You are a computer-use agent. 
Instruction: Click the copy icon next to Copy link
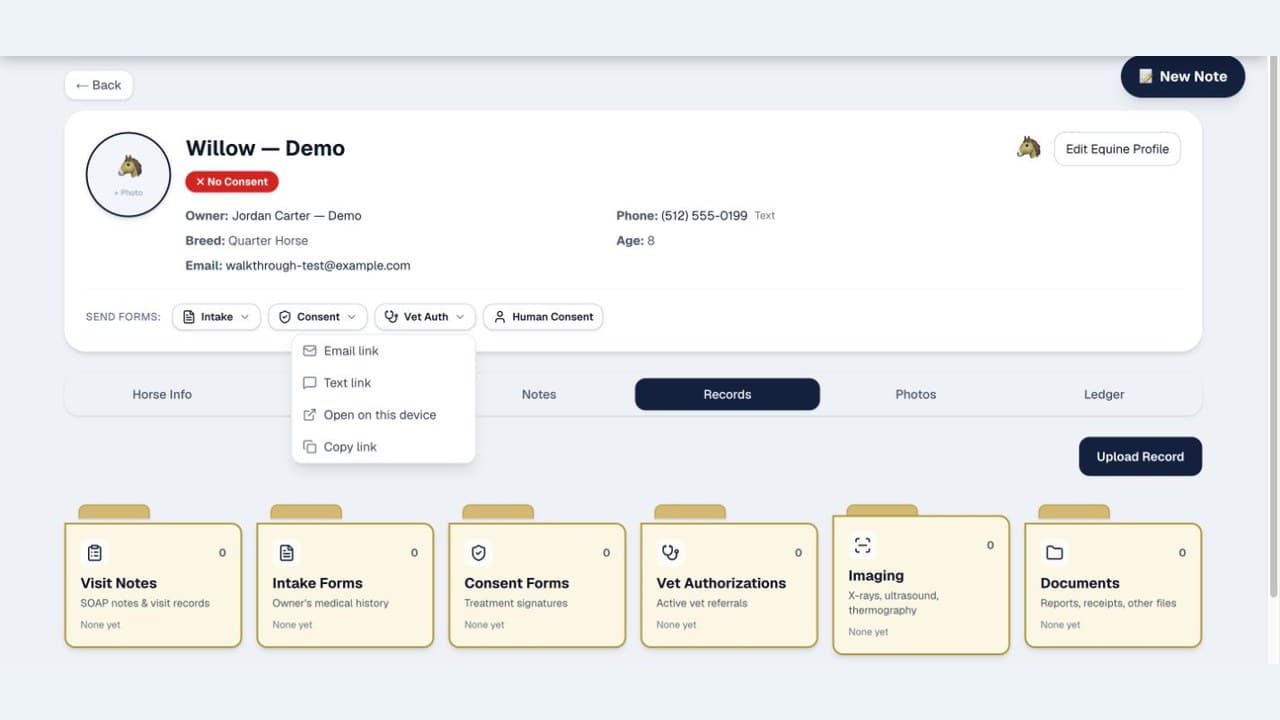309,447
